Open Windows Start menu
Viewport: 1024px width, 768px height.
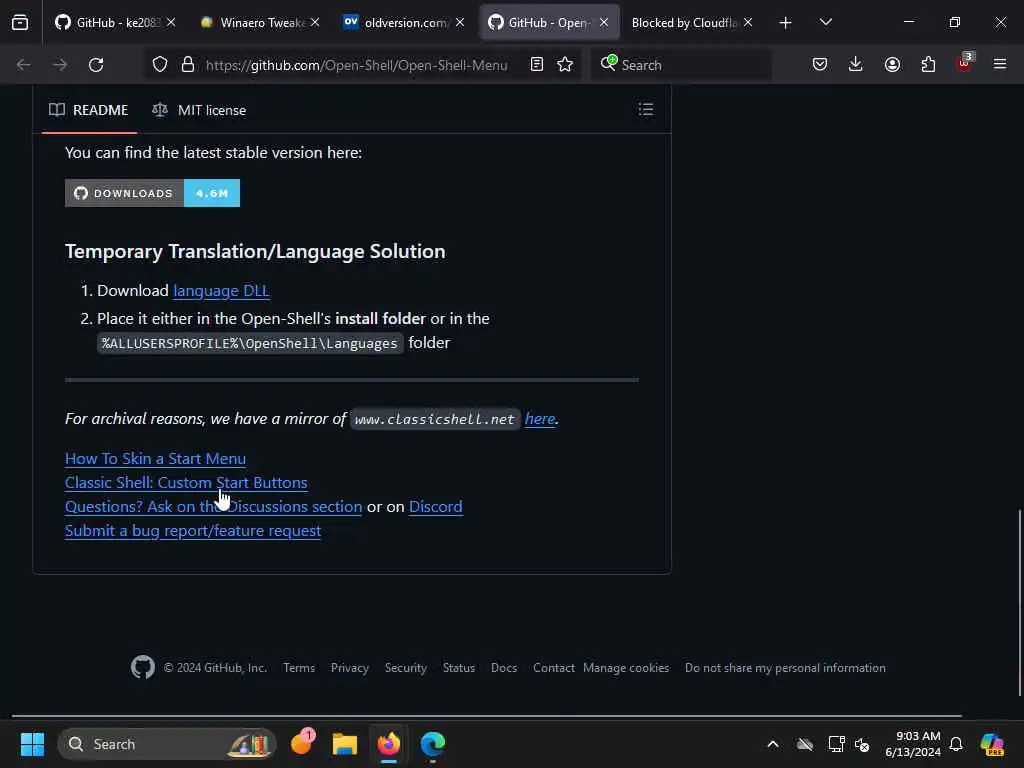pos(32,744)
